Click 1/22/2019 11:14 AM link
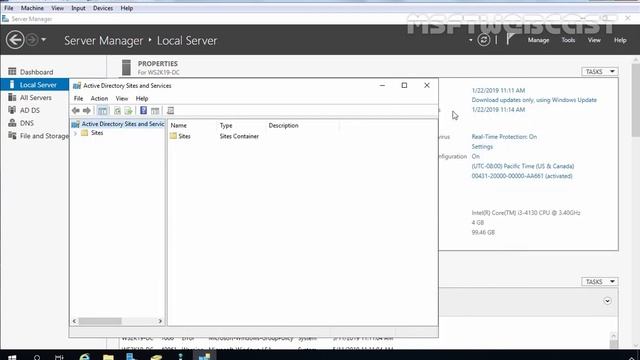The image size is (640, 360). pos(498,110)
